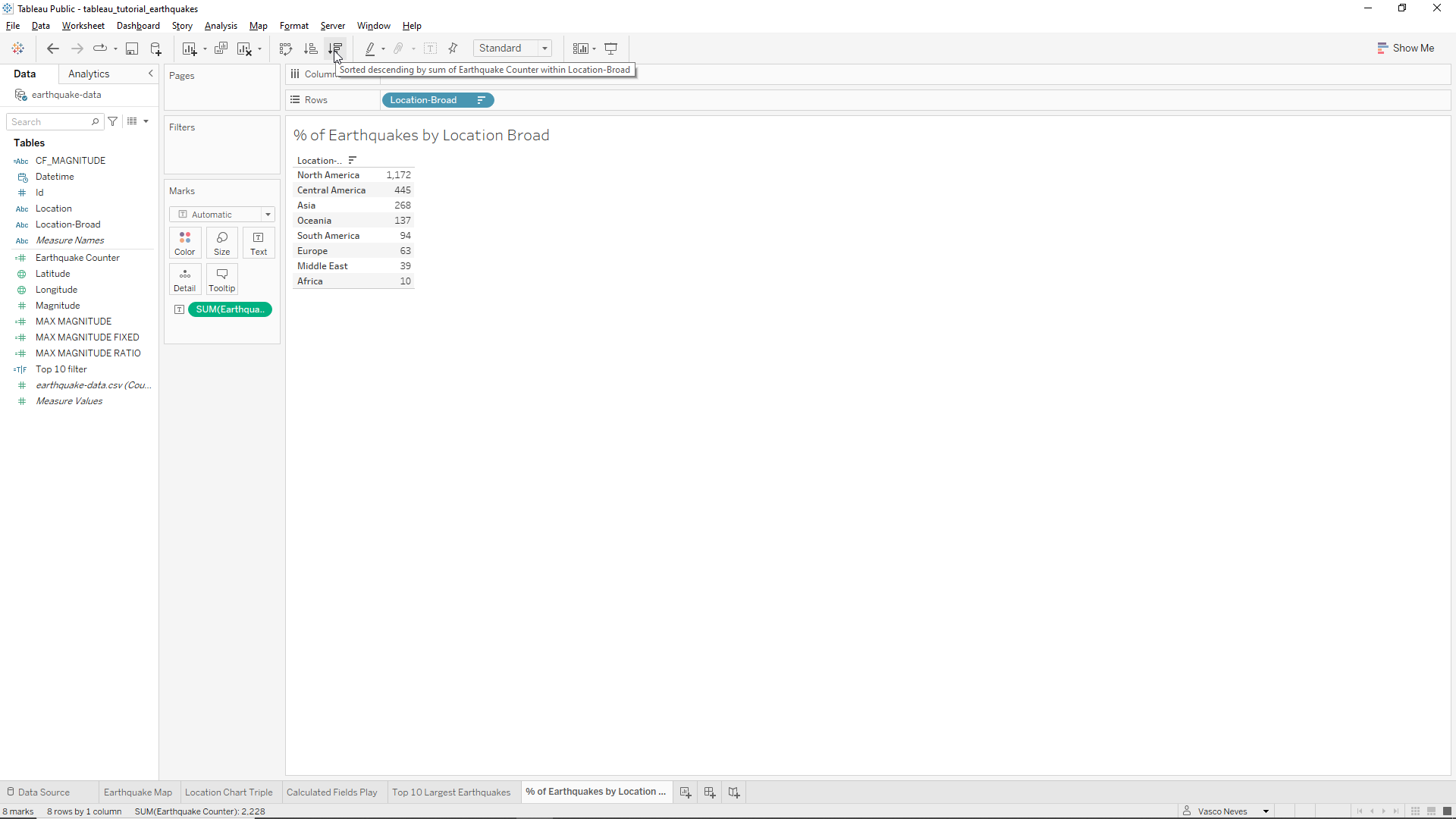Click New Story icon in bottom tabs
Image resolution: width=1456 pixels, height=819 pixels.
point(734,792)
